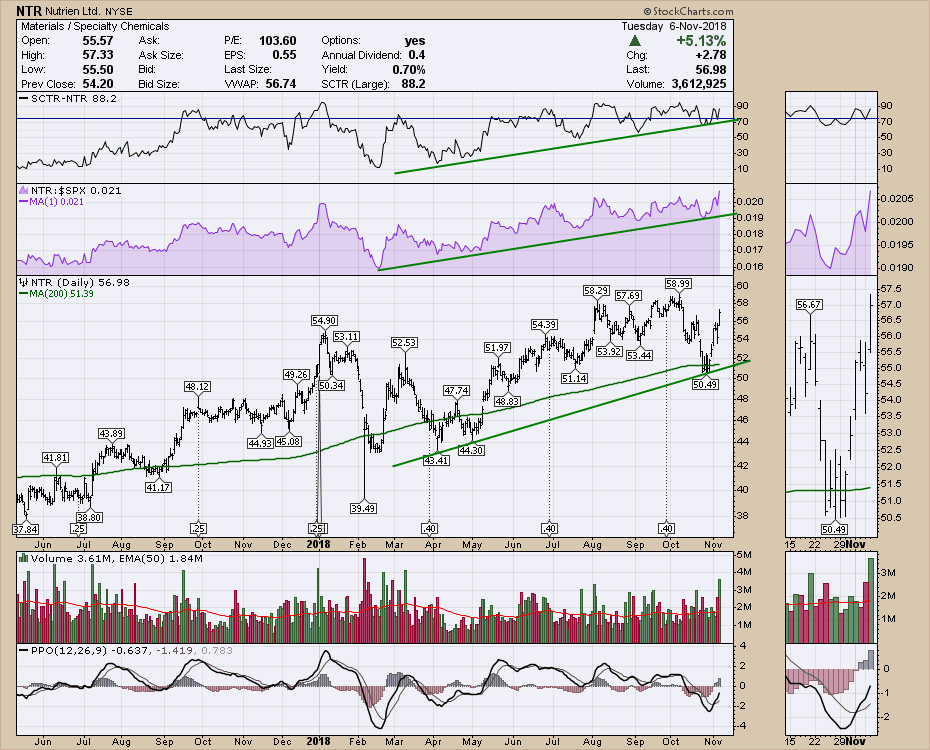Click the Volume value 3,612,925
930x750 pixels.
click(x=699, y=84)
